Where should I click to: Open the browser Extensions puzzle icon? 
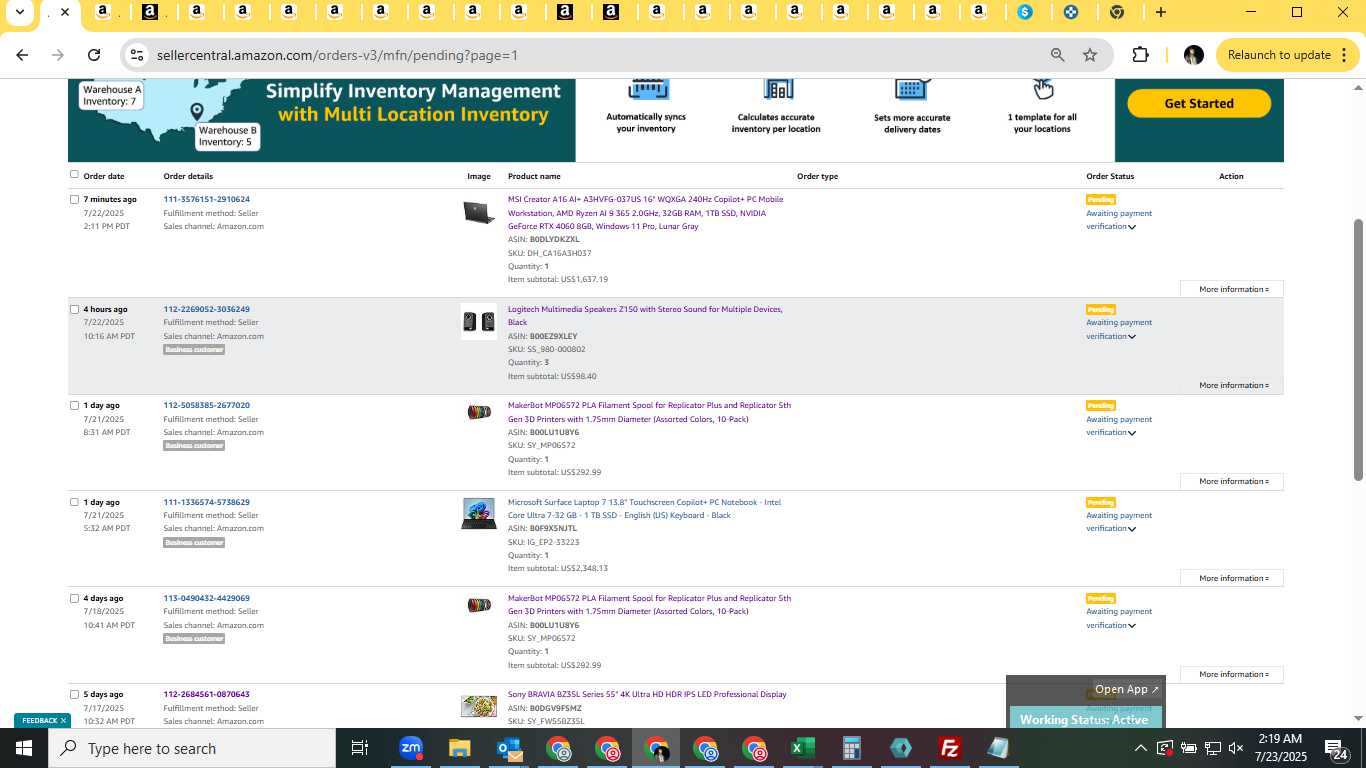[x=1140, y=55]
